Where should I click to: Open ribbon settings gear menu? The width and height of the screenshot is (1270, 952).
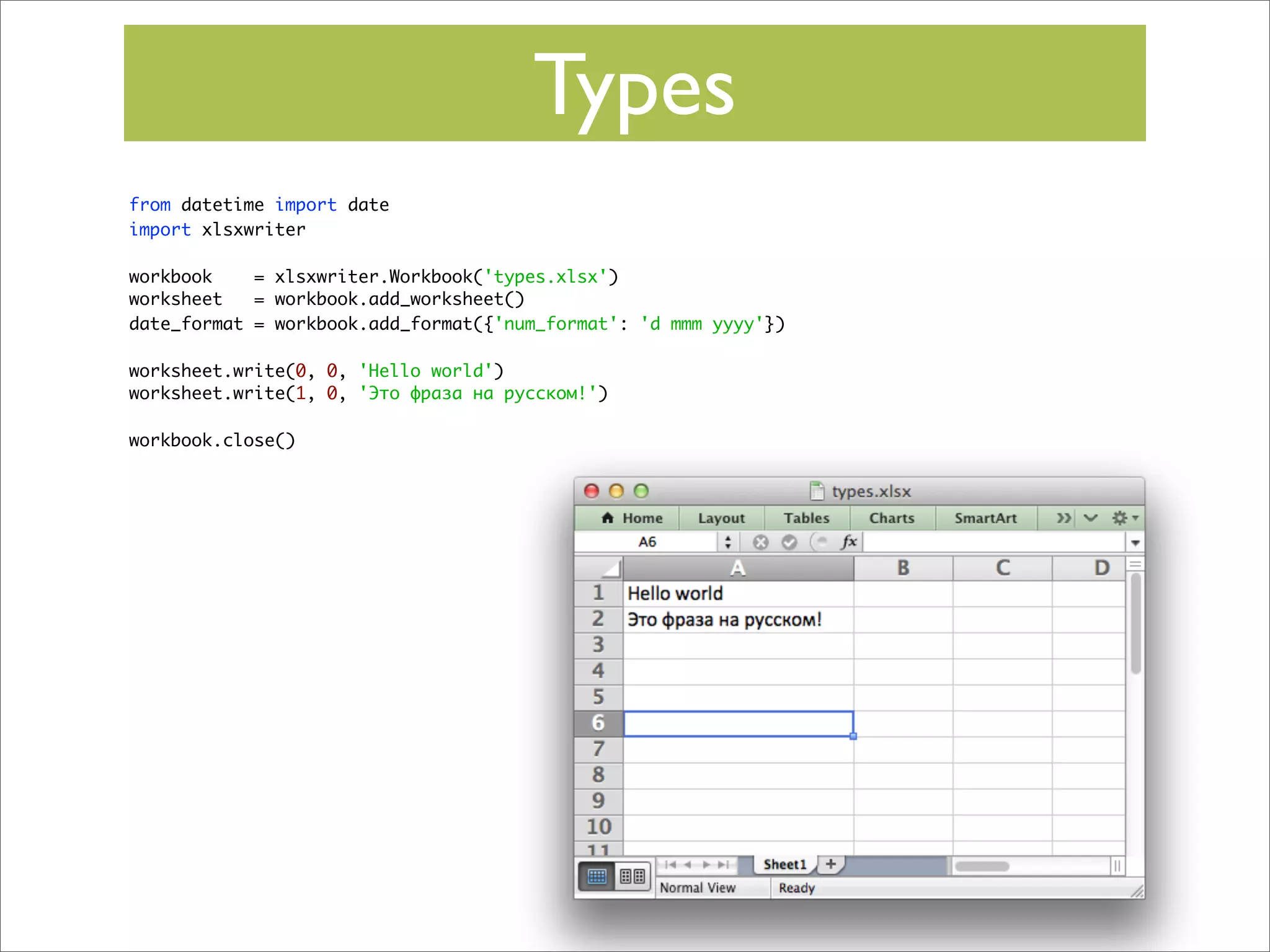(x=1124, y=518)
